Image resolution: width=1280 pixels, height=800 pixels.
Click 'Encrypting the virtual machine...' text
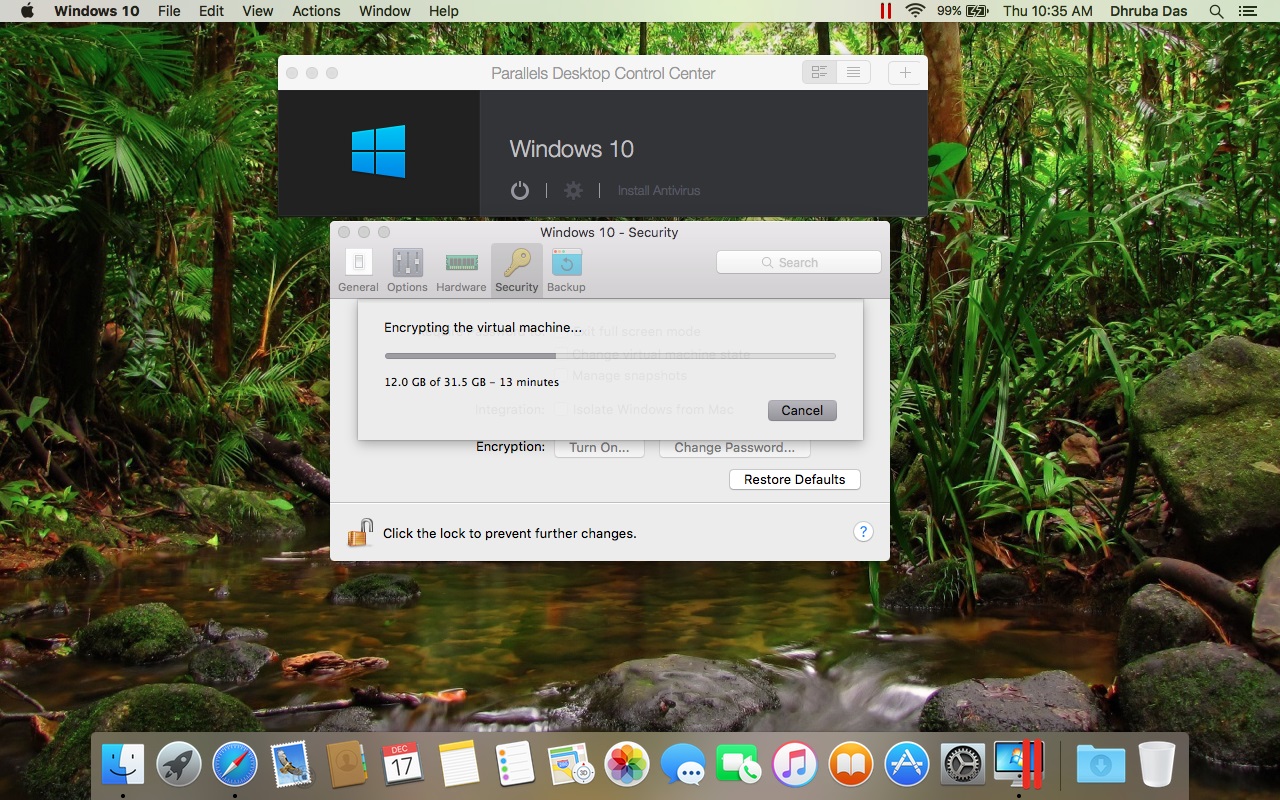click(483, 327)
